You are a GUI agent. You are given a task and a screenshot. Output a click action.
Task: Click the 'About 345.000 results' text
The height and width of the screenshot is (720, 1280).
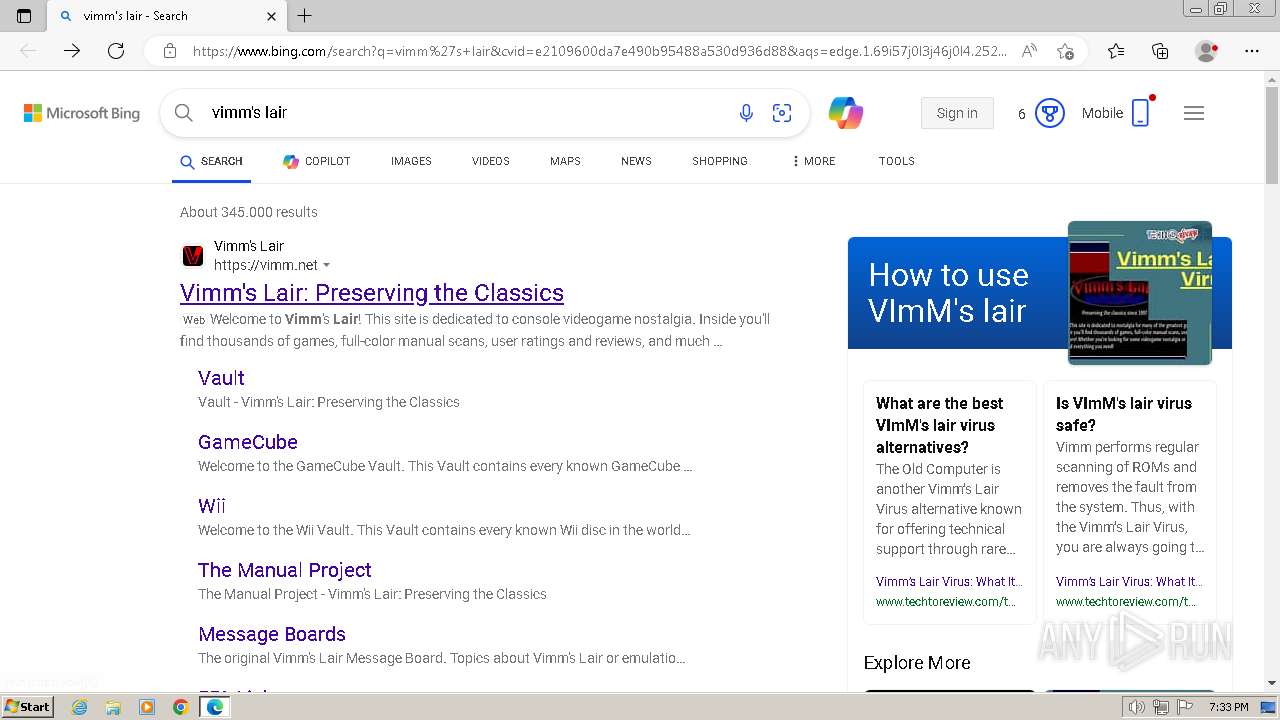pos(249,212)
